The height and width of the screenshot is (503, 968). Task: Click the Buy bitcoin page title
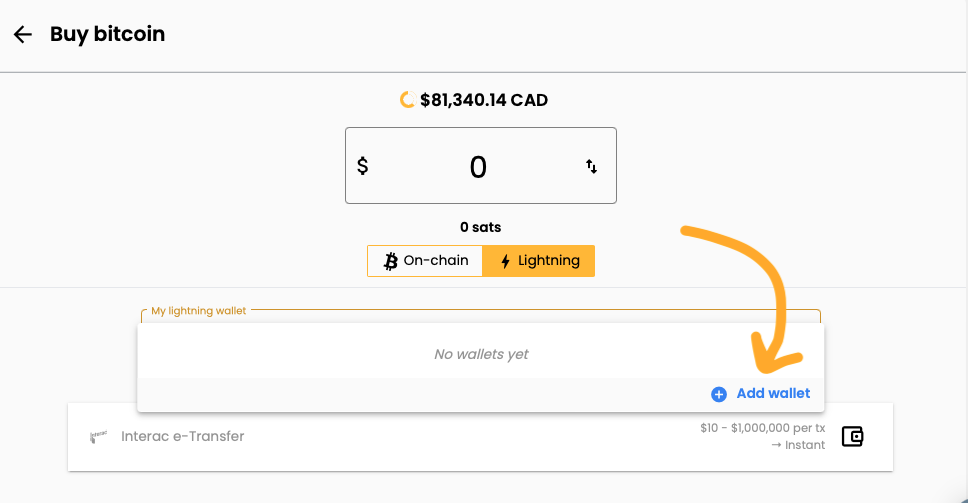[x=107, y=34]
